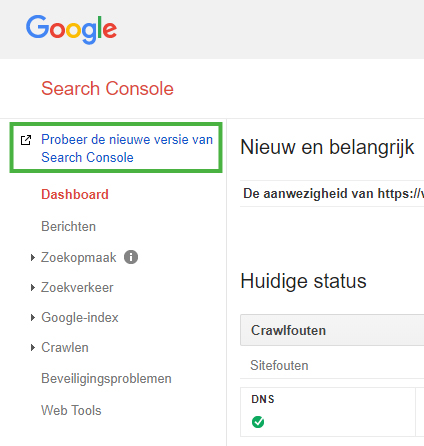Open Berichten in the sidebar
424x446 pixels.
coord(68,226)
